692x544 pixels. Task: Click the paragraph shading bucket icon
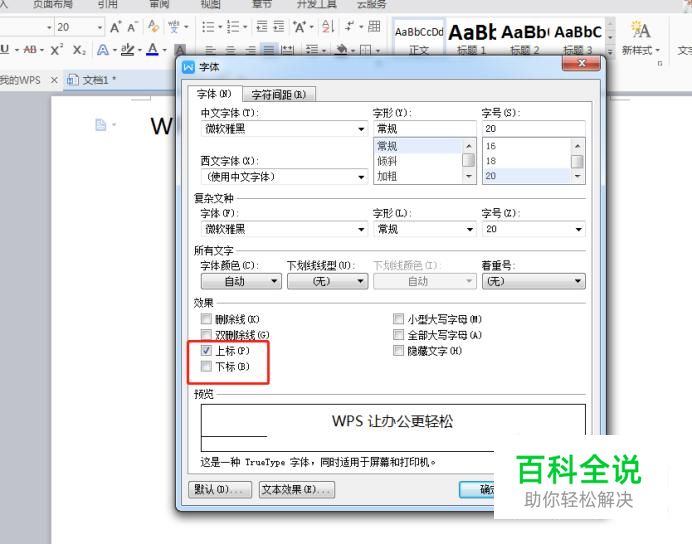tap(341, 49)
